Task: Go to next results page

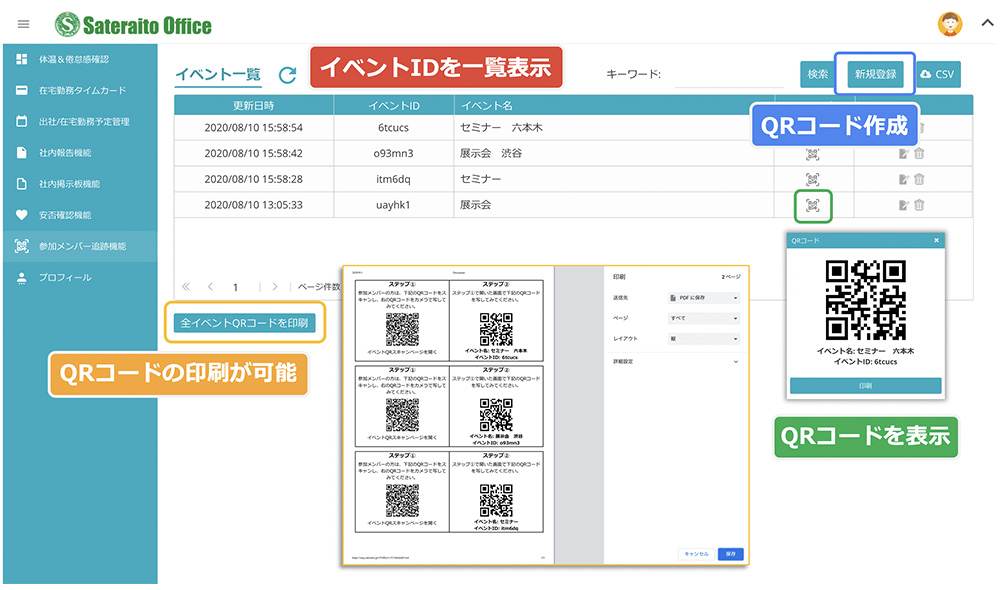Action: pos(275,287)
